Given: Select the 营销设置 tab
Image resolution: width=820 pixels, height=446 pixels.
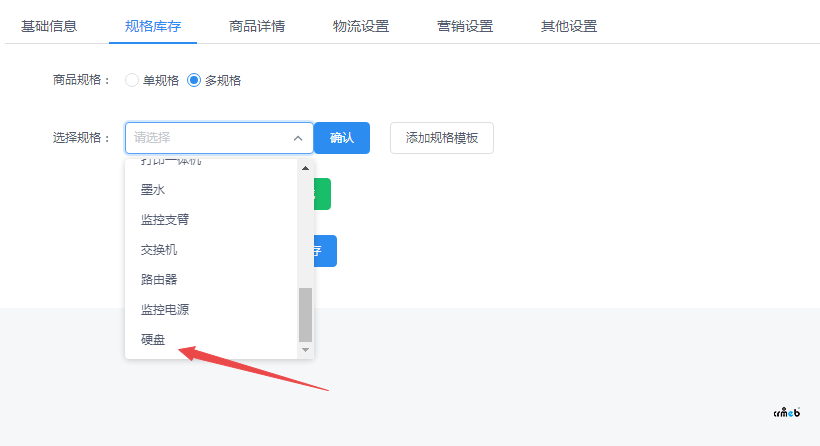Looking at the screenshot, I should click(x=465, y=26).
